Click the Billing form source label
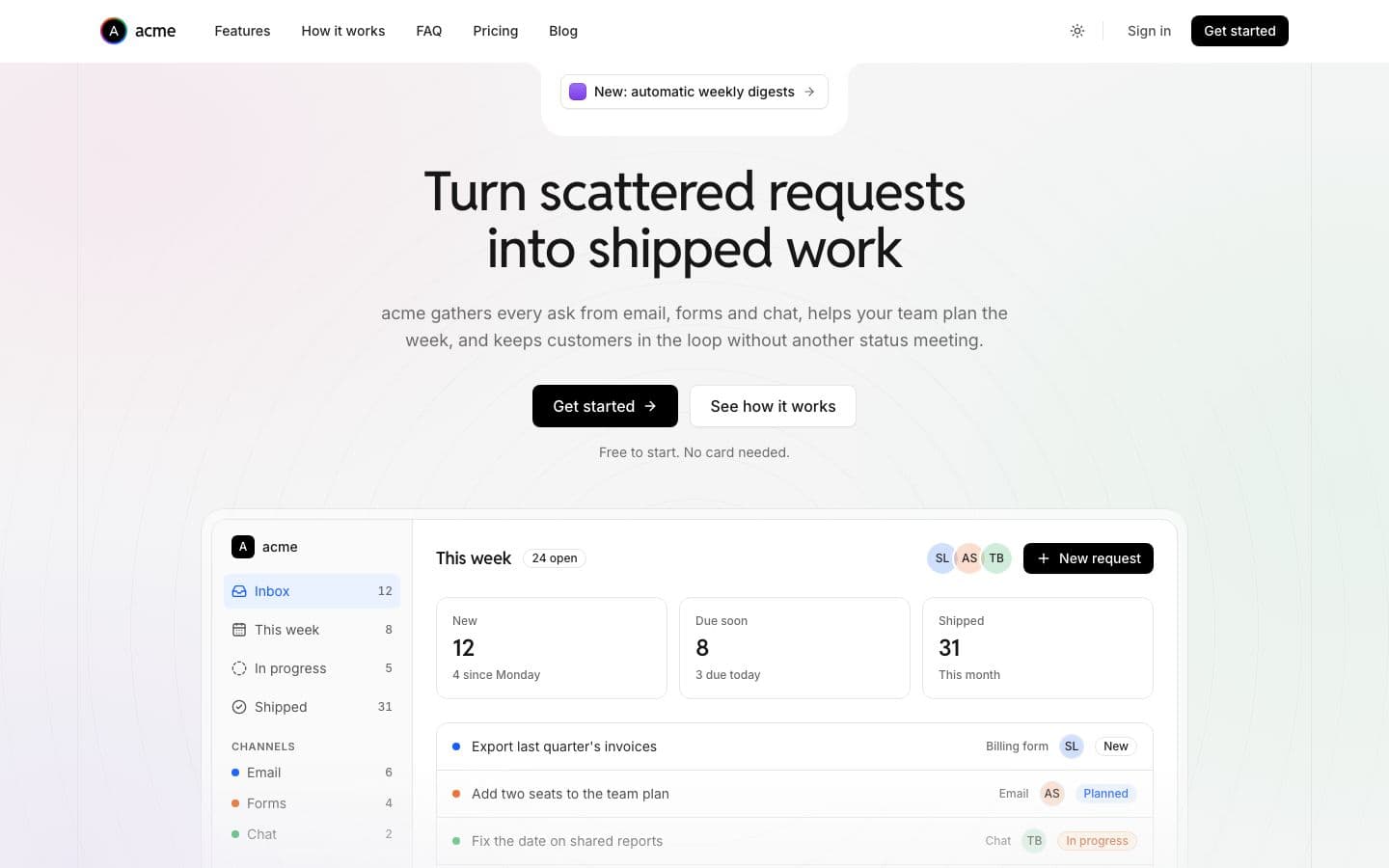Viewport: 1389px width, 868px height. [x=1017, y=746]
